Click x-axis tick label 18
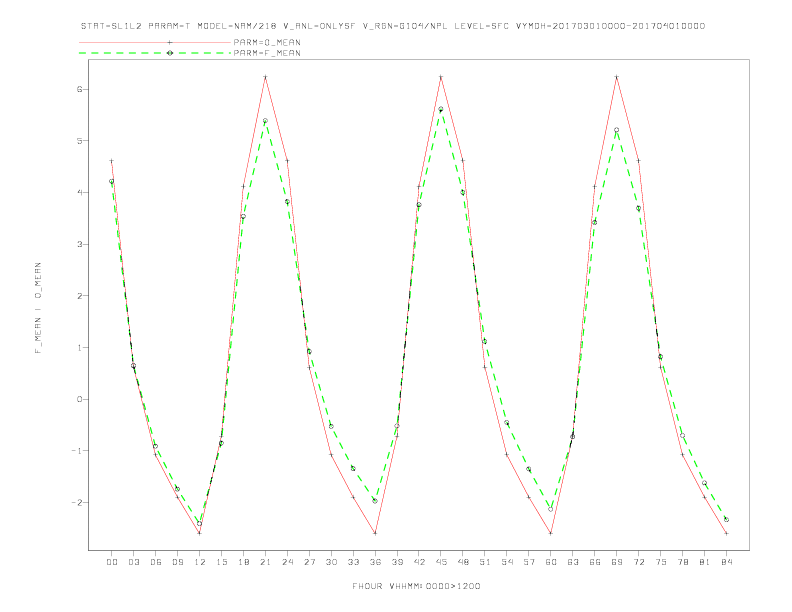This screenshot has width=792, height=612. point(243,562)
